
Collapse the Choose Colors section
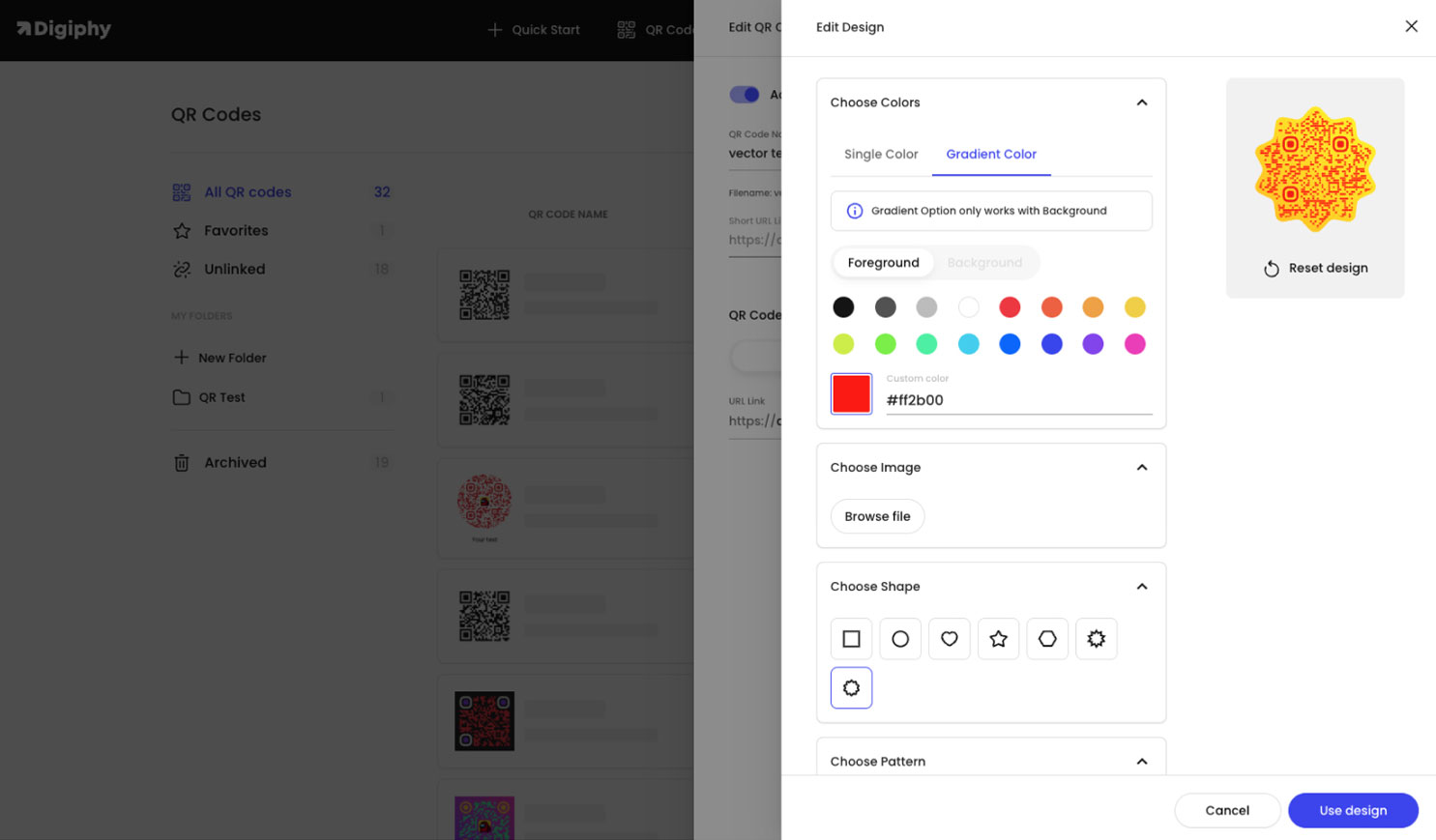coord(1142,101)
